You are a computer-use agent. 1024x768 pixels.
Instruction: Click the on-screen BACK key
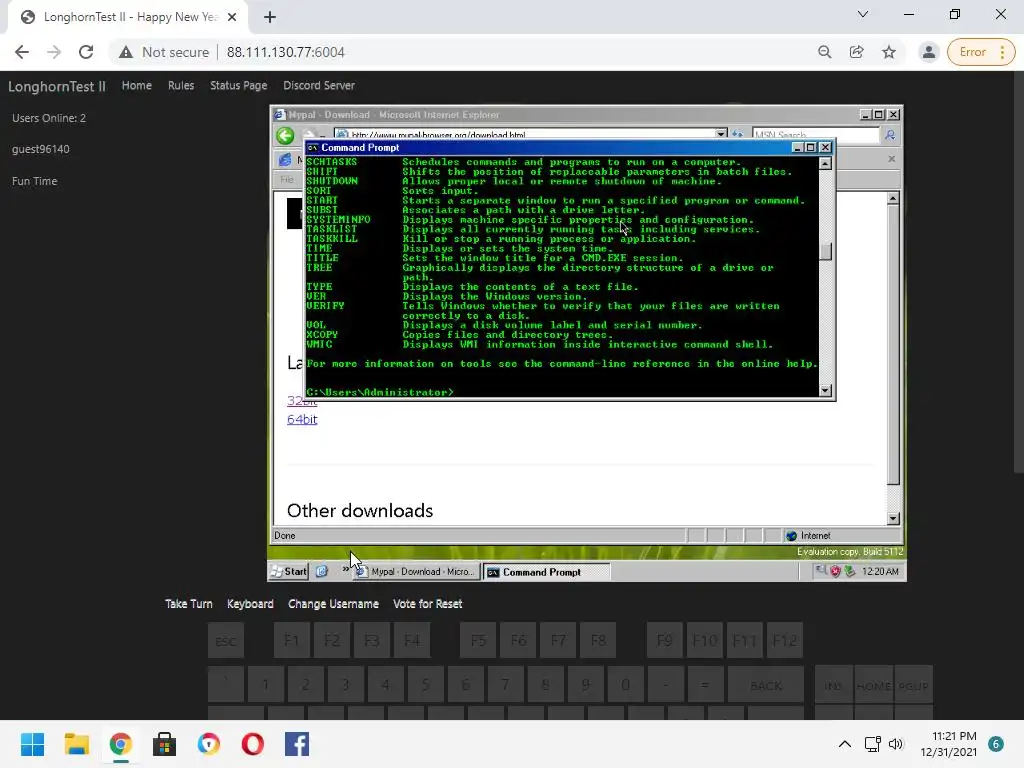(x=766, y=685)
